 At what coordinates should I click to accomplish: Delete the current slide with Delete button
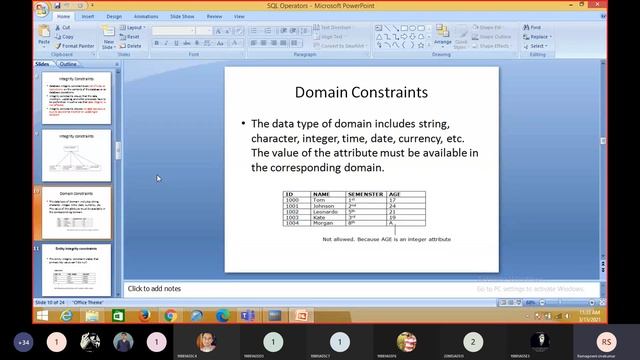pyautogui.click(x=130, y=46)
